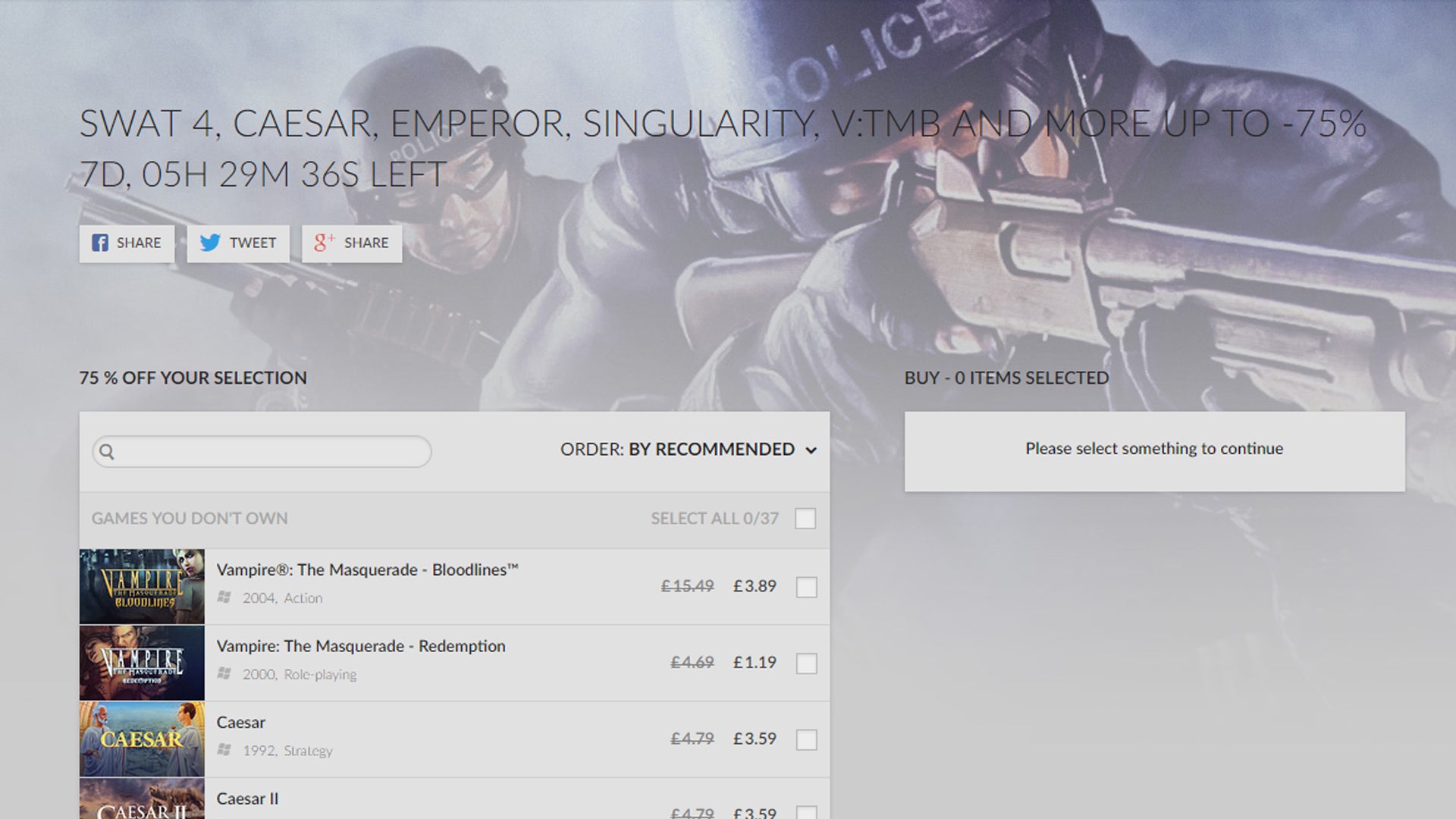Click Windows icon under Redemption title
Screen dimensions: 1456x819
point(224,673)
